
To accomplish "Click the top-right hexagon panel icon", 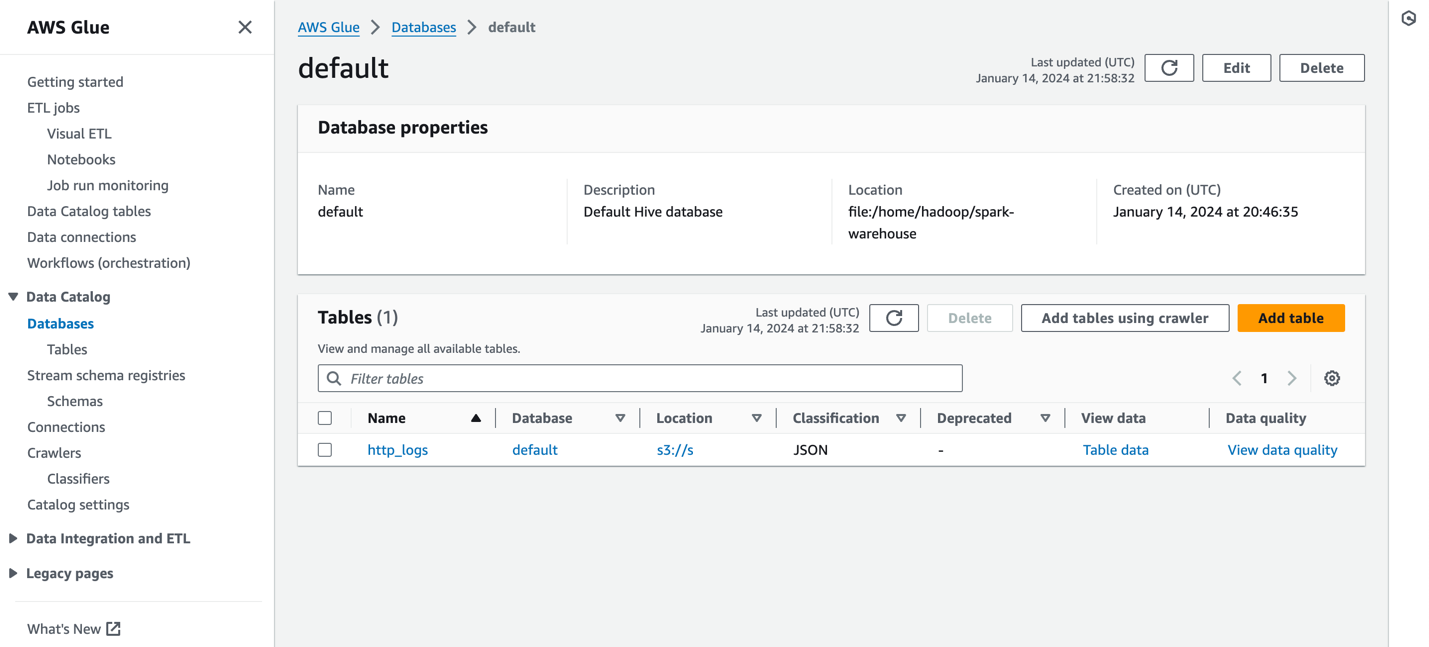I will pos(1409,18).
